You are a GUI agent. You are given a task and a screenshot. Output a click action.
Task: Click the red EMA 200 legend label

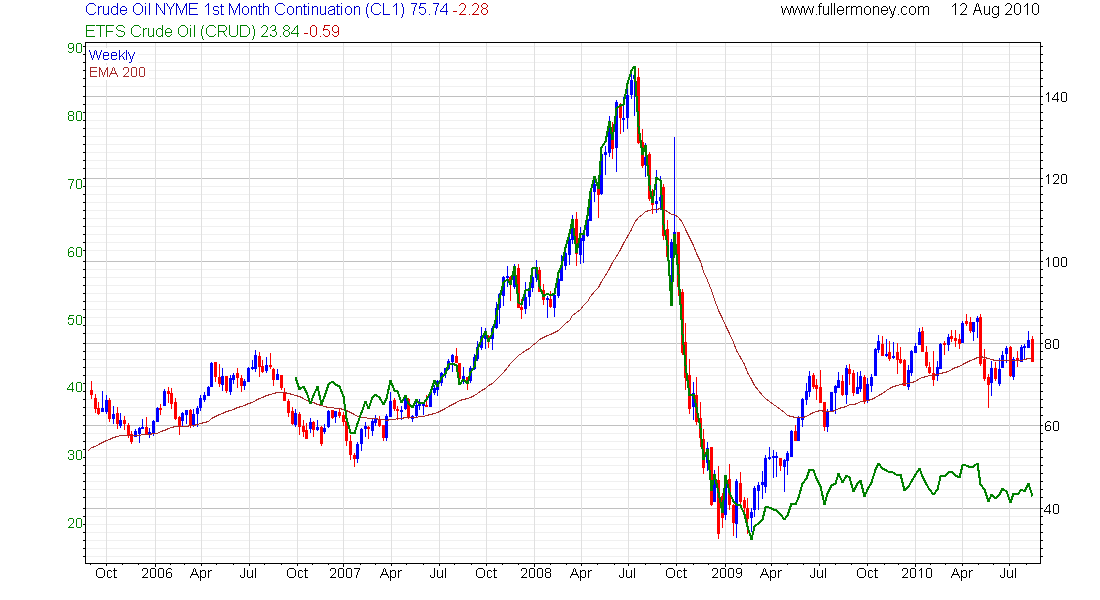tap(117, 72)
